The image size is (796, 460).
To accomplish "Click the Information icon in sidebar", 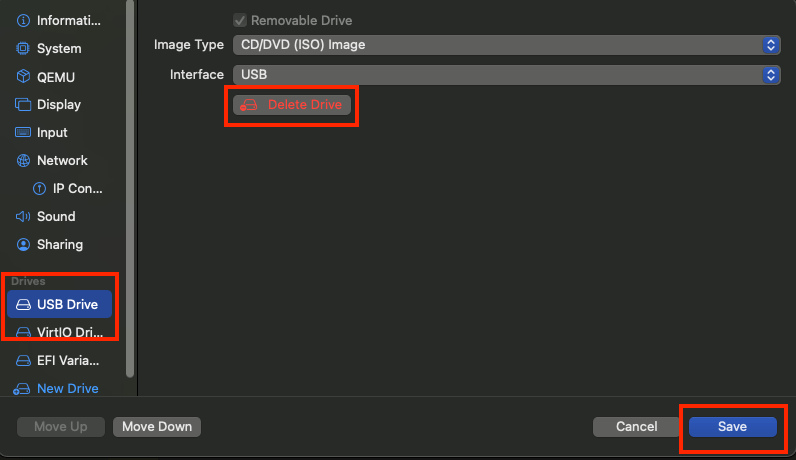I will tap(23, 20).
